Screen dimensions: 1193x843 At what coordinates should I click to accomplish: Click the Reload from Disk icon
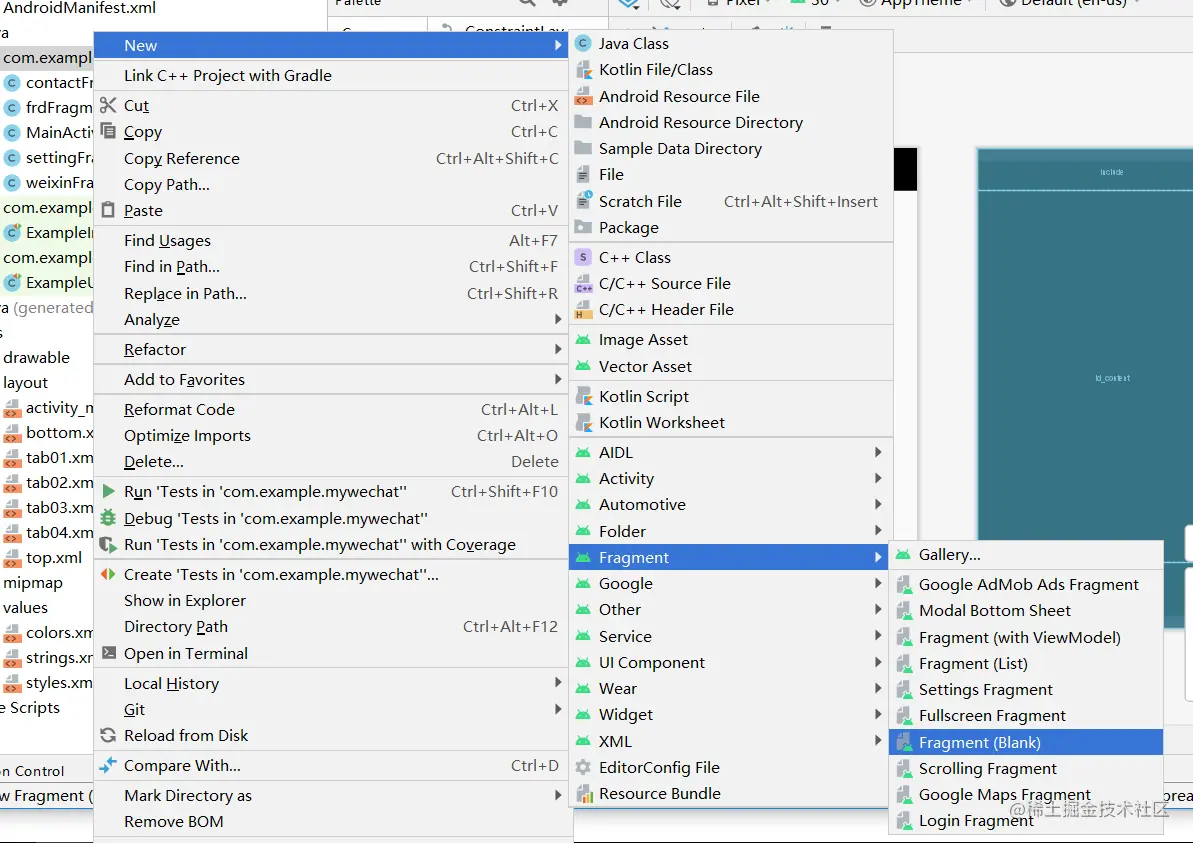pos(108,735)
